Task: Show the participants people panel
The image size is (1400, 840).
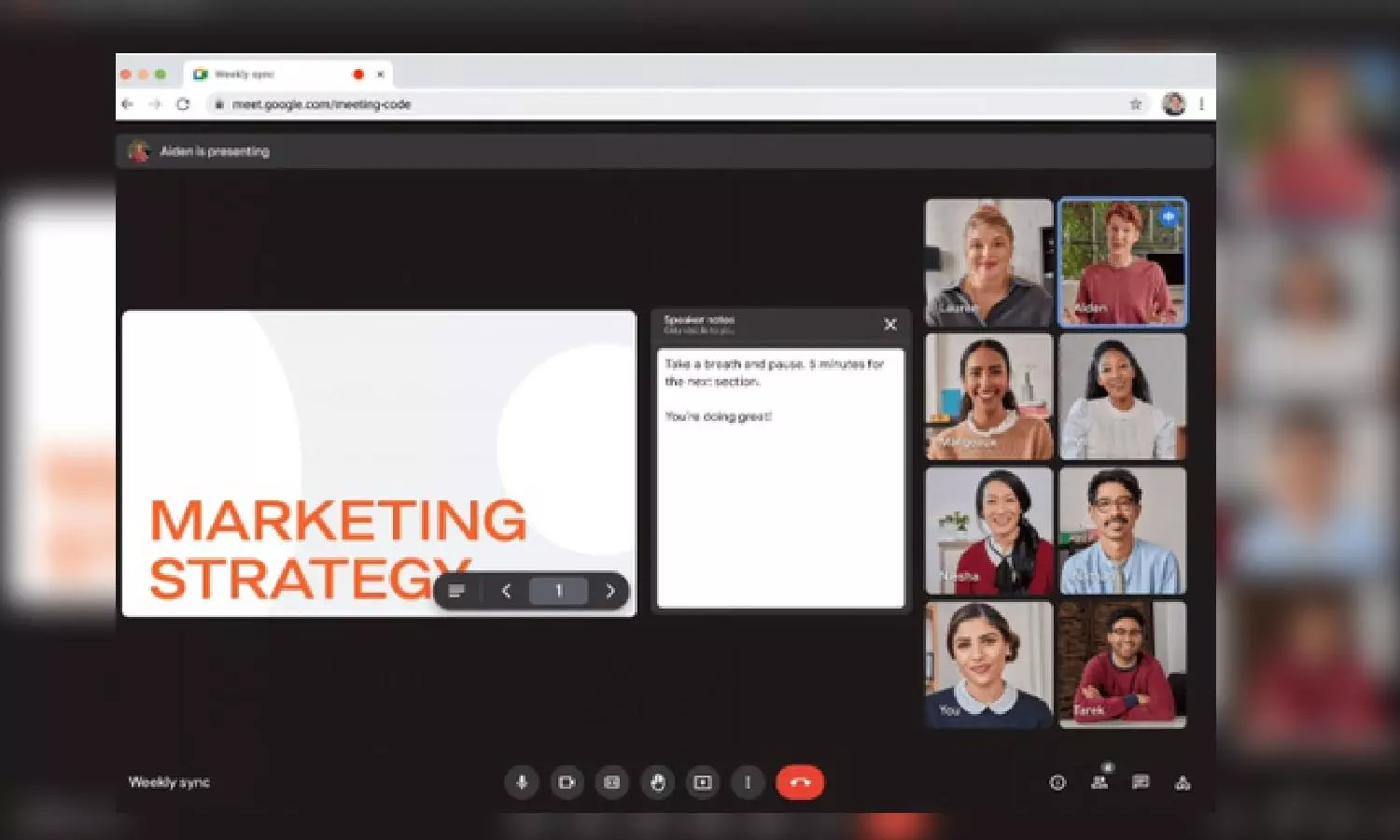Action: (1099, 782)
